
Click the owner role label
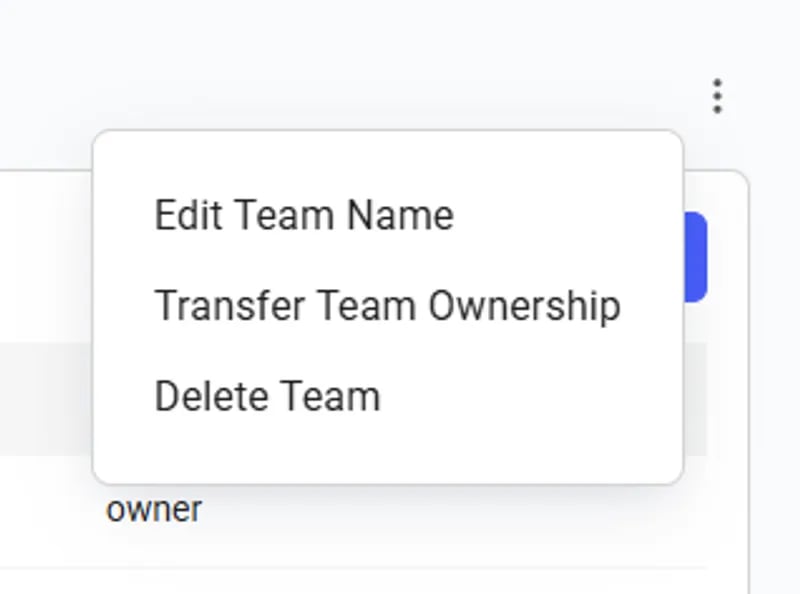154,509
